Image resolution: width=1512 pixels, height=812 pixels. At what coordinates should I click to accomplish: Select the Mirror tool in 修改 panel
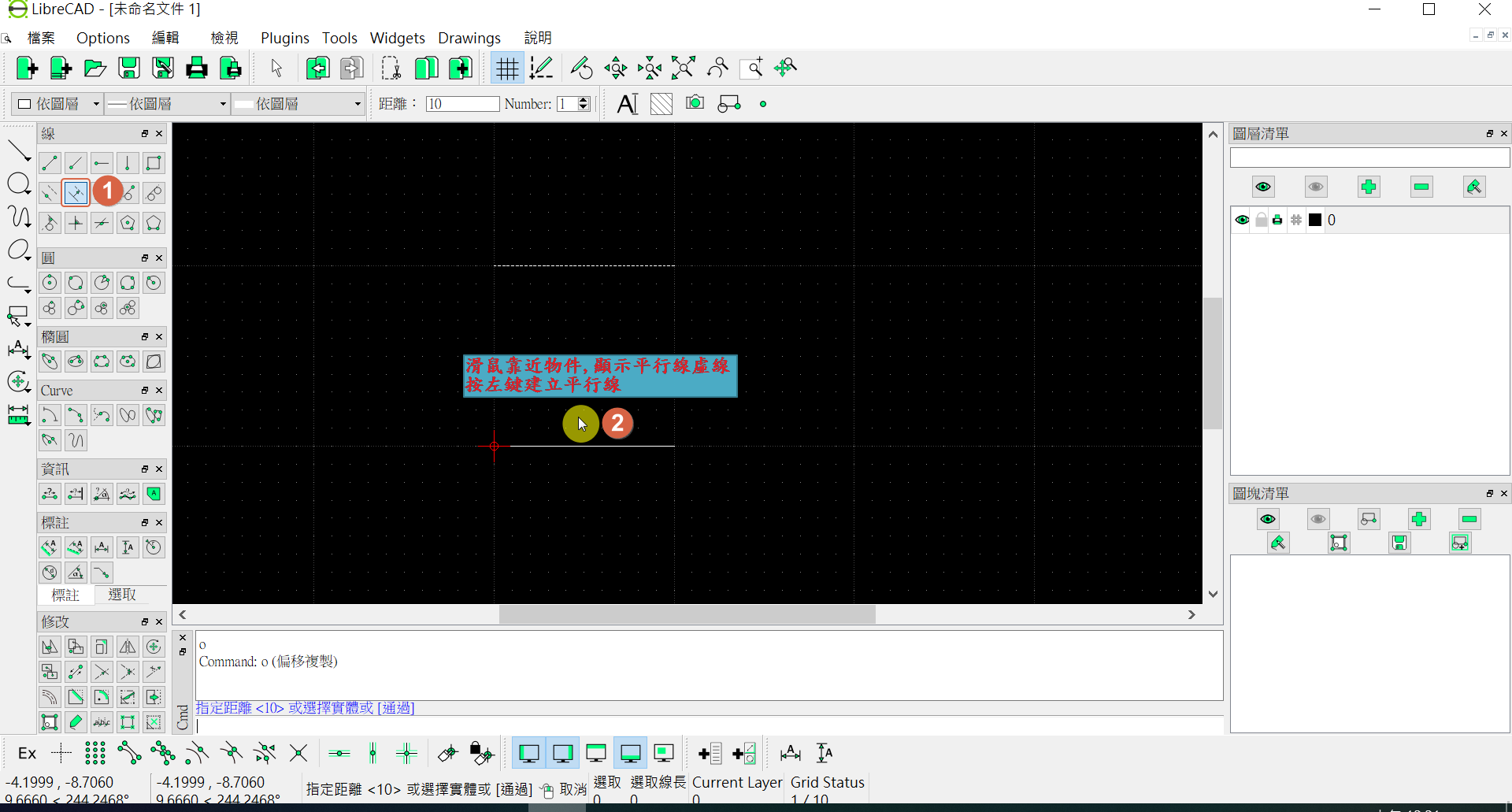128,647
